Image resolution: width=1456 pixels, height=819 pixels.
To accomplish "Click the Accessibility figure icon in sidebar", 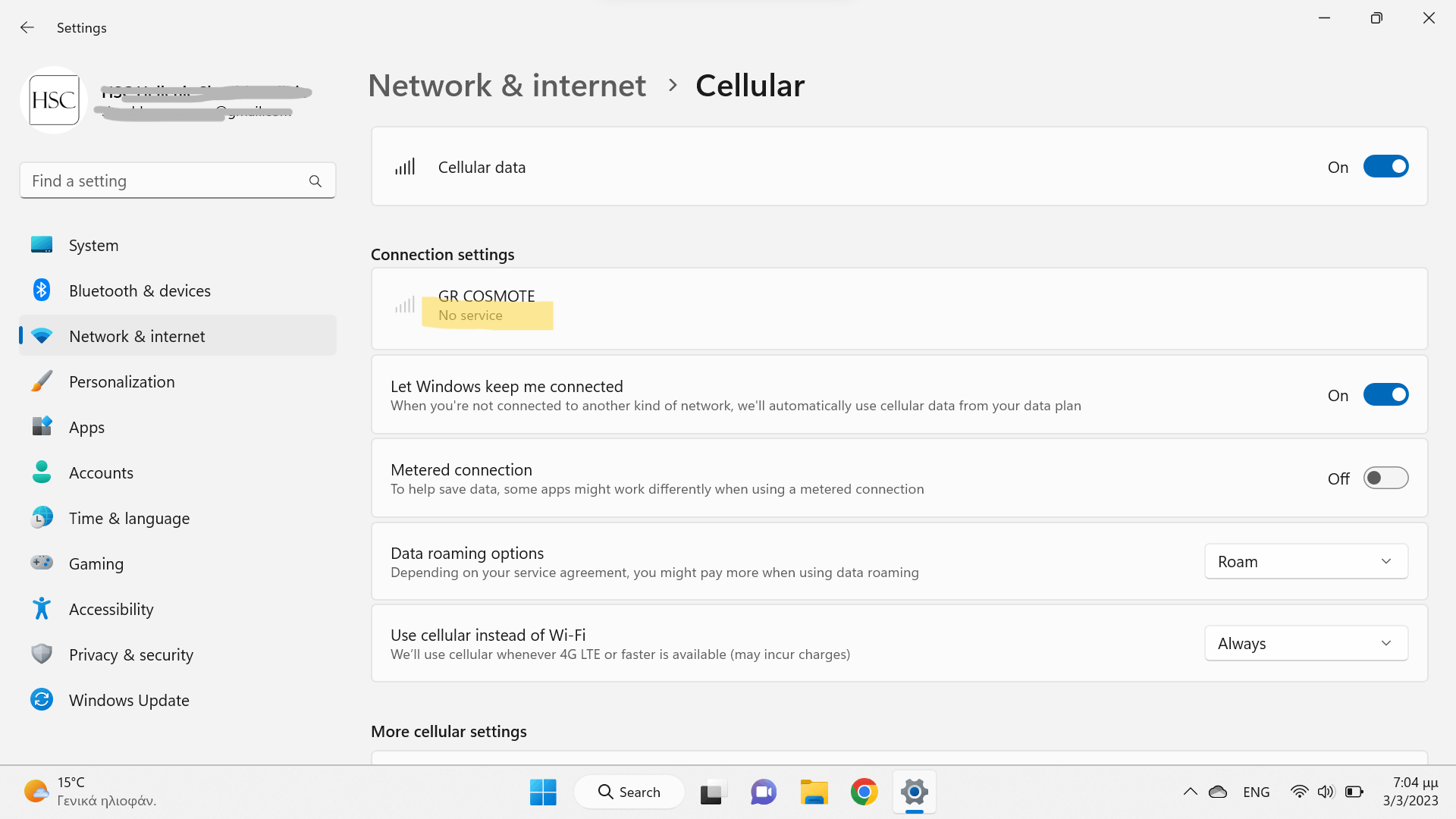I will pos(42,609).
